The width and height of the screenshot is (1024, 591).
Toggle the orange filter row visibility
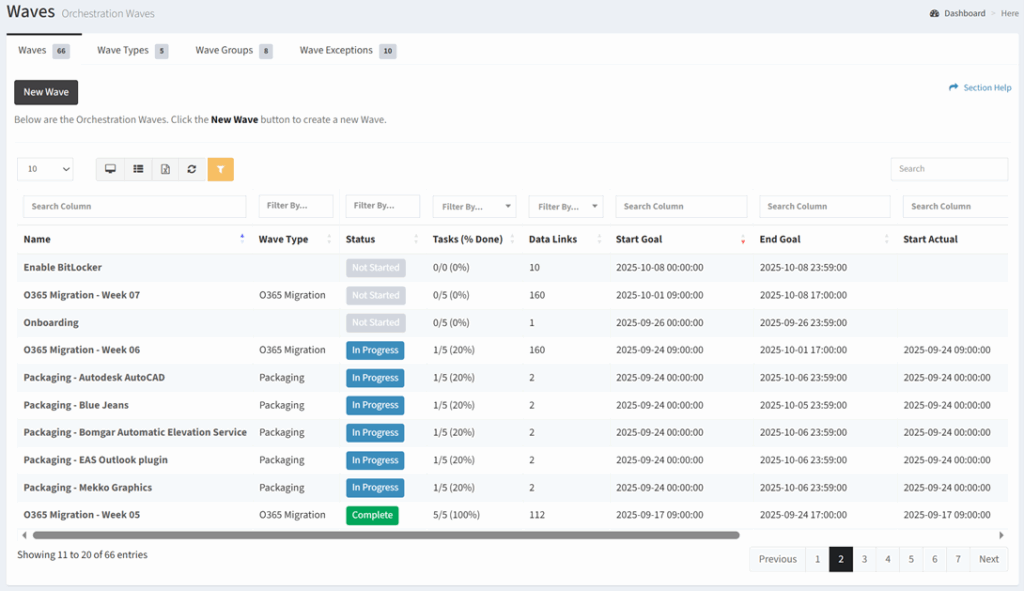pyautogui.click(x=220, y=169)
